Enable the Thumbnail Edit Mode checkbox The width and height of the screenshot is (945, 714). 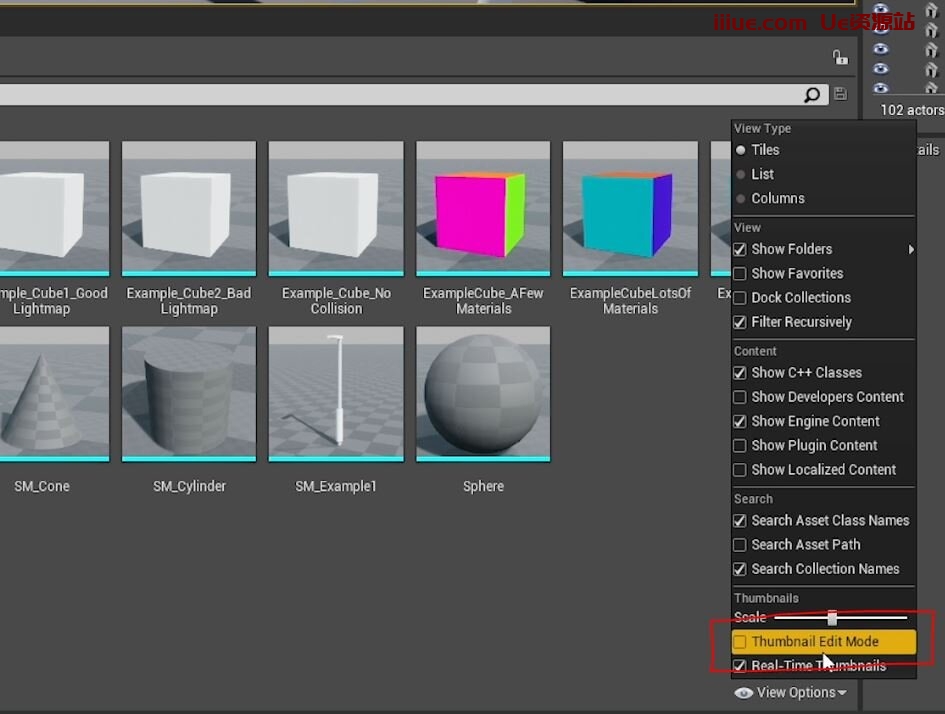pyautogui.click(x=740, y=642)
